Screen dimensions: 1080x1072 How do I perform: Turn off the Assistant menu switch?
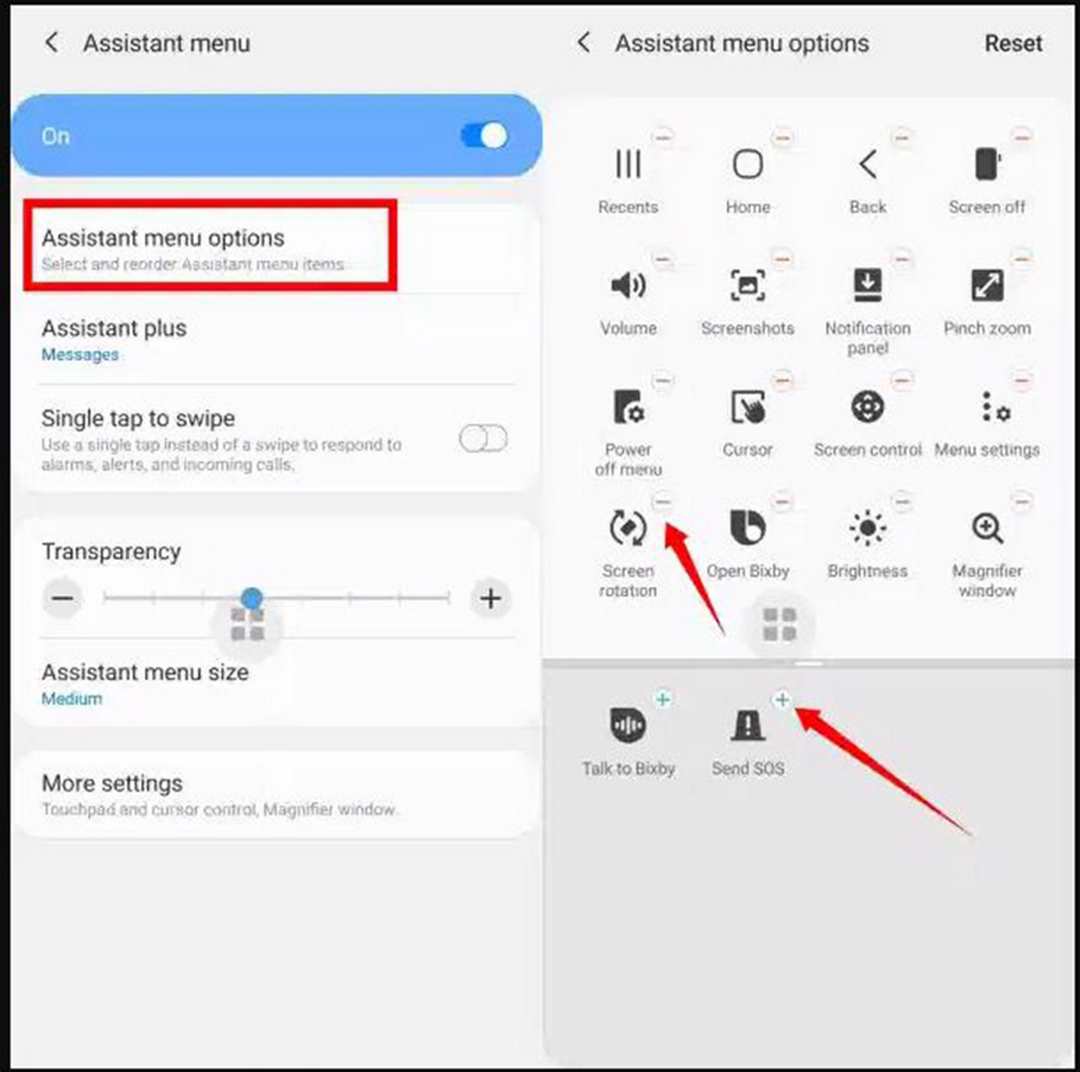tap(484, 136)
